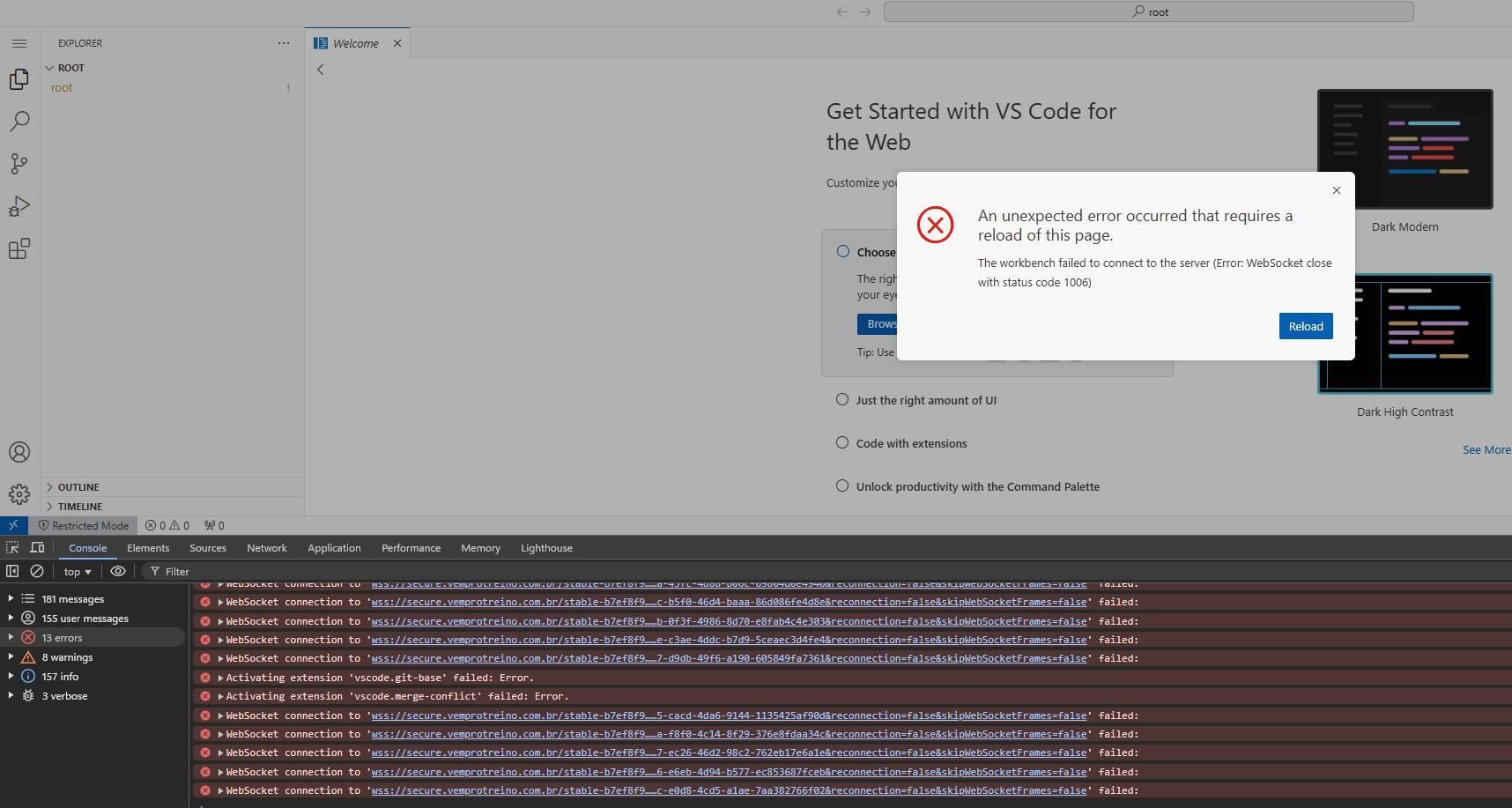Viewport: 1512px width, 808px height.
Task: Open the Manage gear menu
Action: 19,494
